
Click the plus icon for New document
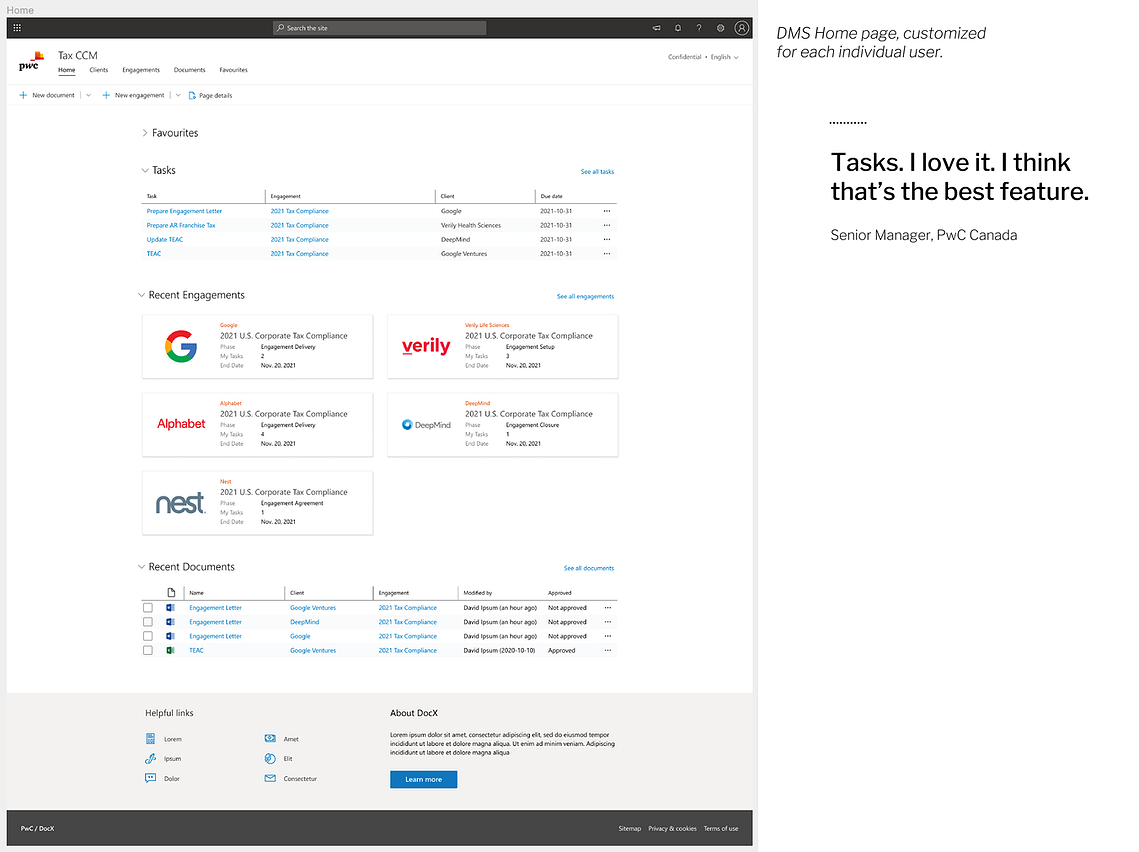23,95
